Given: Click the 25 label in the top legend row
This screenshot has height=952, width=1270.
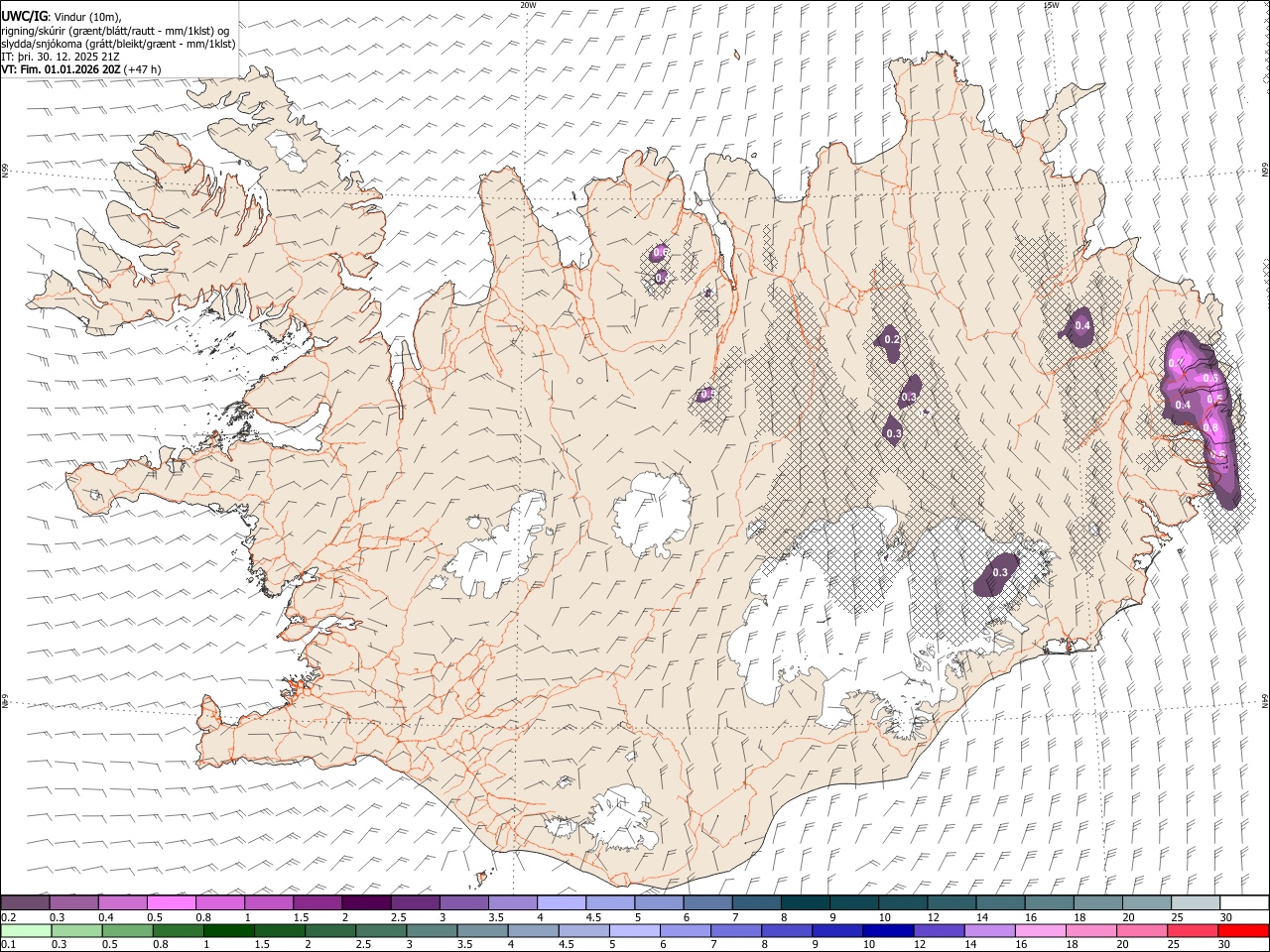Looking at the screenshot, I should click(x=1176, y=917).
